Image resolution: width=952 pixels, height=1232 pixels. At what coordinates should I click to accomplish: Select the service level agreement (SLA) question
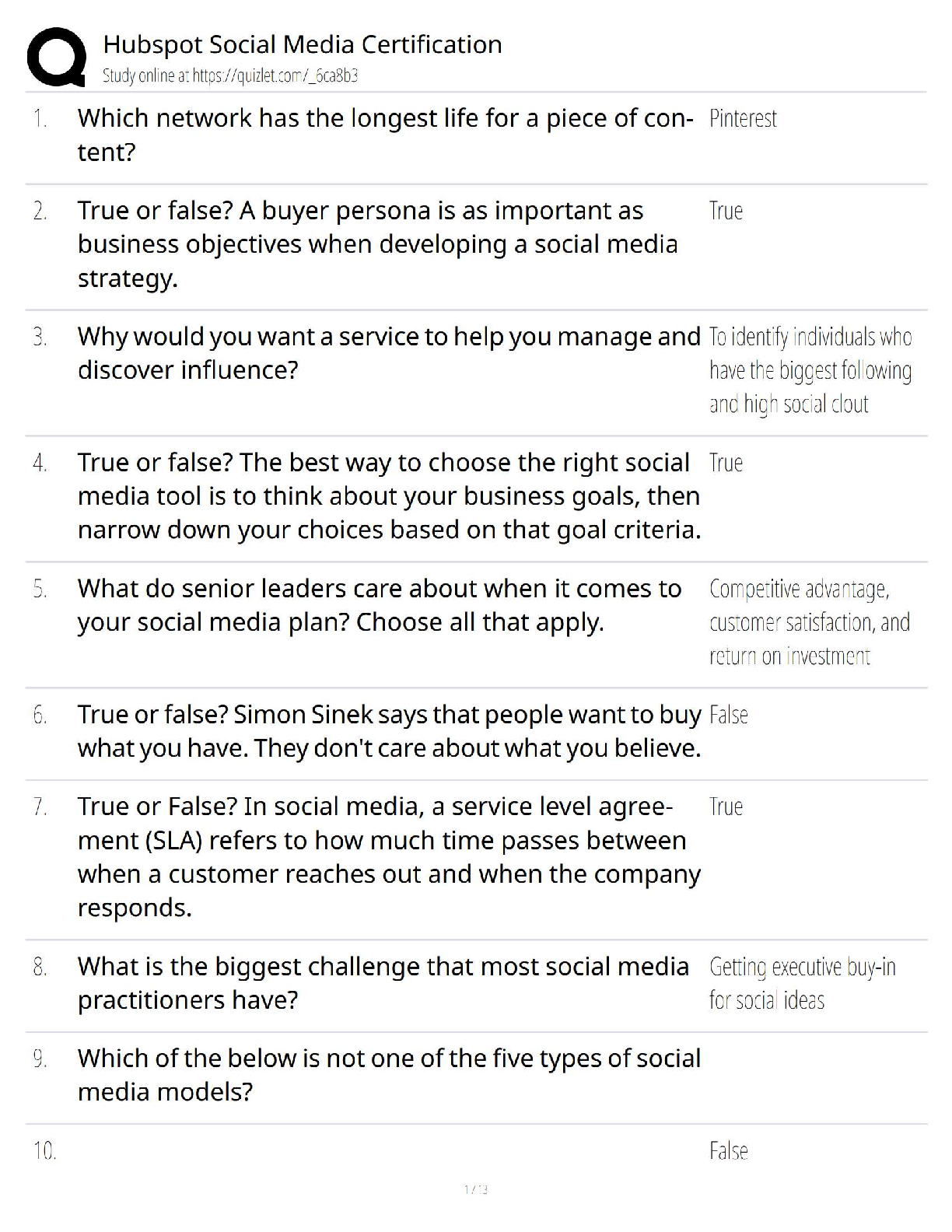(388, 857)
